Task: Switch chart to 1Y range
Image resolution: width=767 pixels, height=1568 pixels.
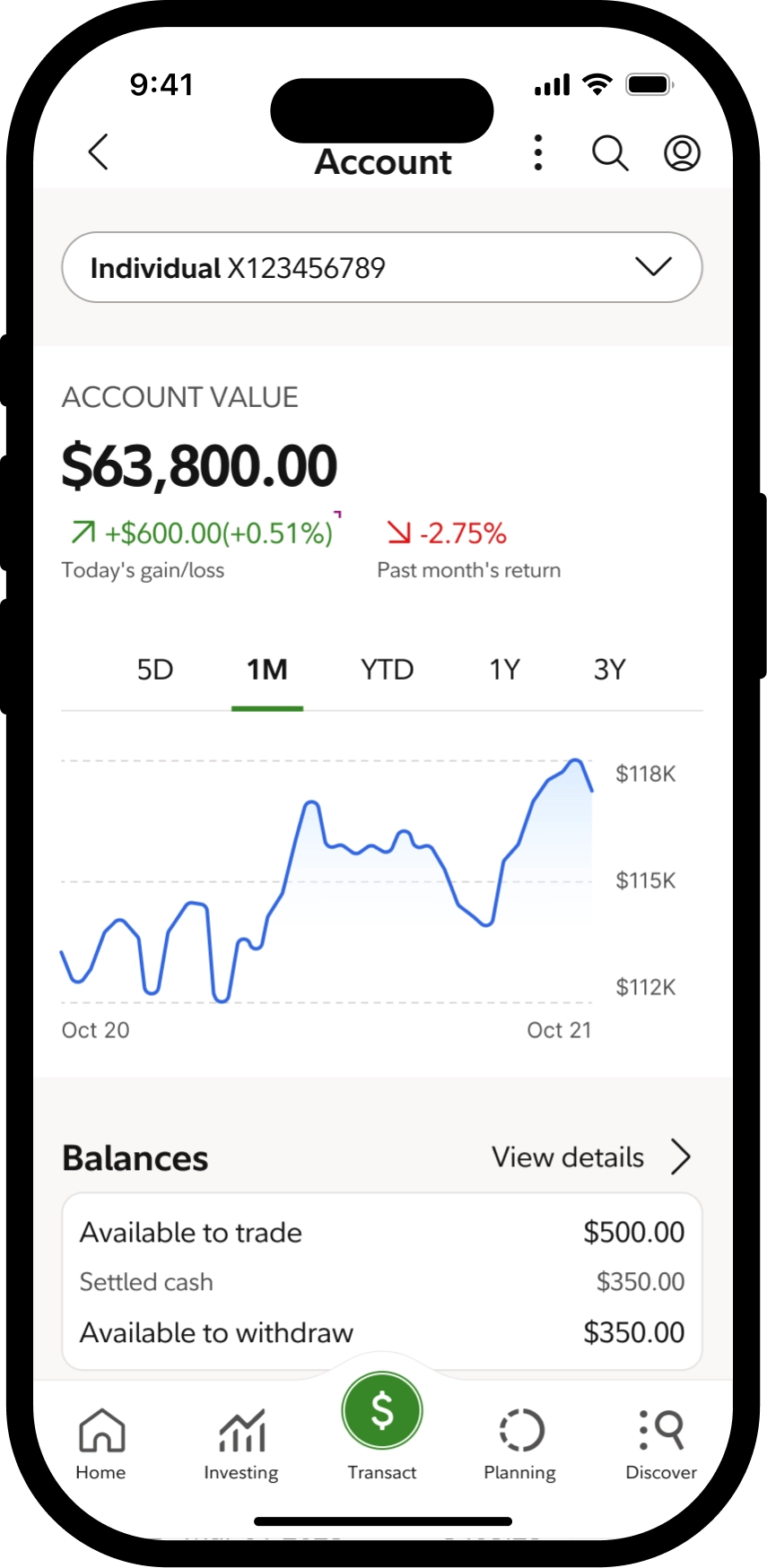Action: coord(505,670)
